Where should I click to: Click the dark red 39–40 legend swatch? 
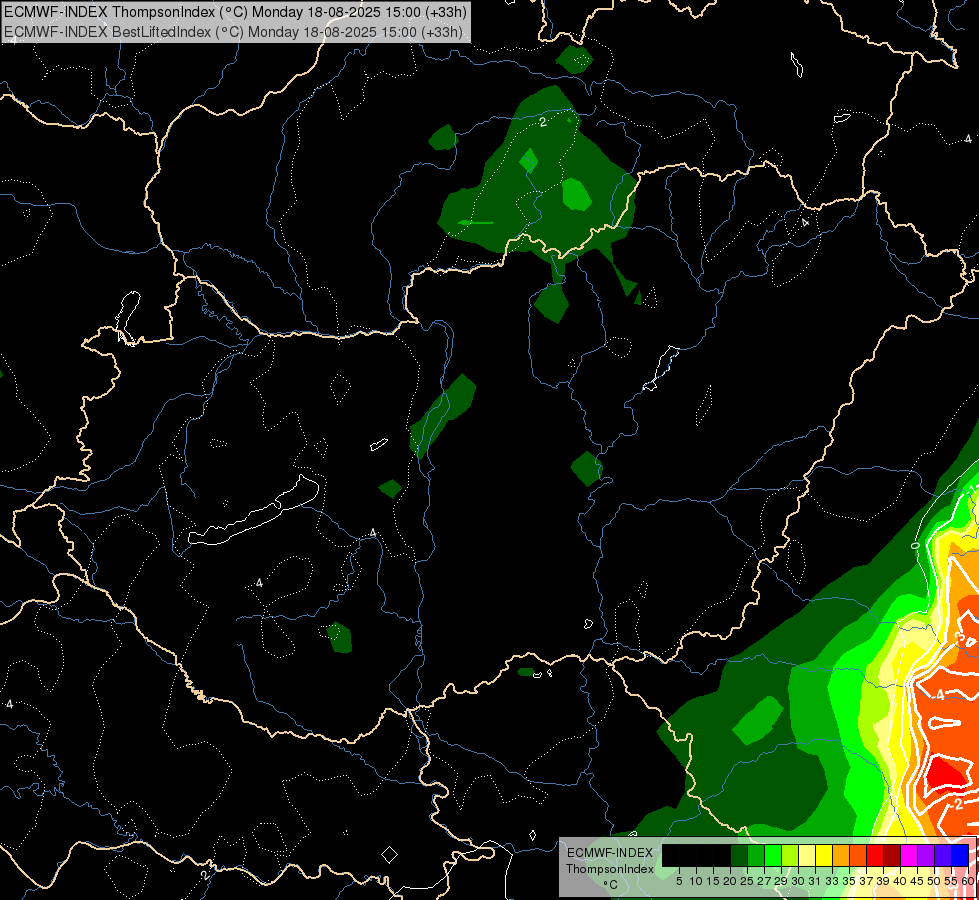892,855
